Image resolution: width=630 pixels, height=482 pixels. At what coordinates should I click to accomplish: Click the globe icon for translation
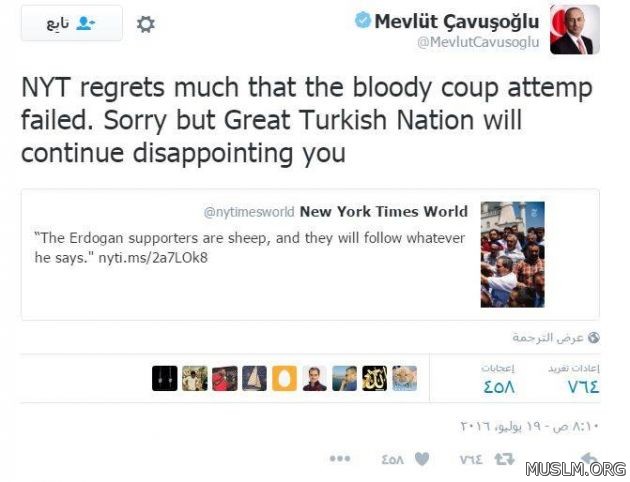(x=593, y=338)
